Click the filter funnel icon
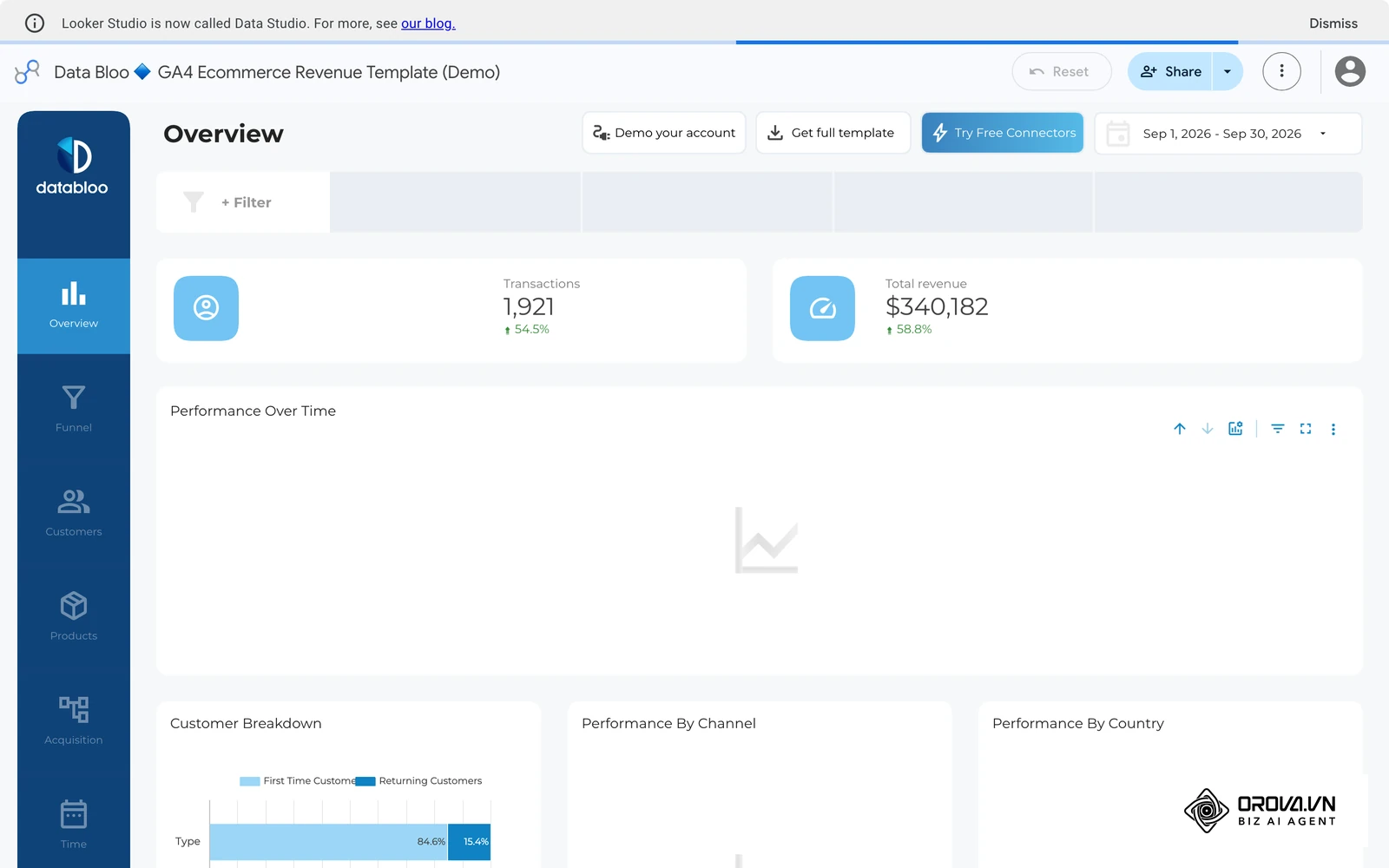Screen dimensions: 1389x868 (x=194, y=202)
